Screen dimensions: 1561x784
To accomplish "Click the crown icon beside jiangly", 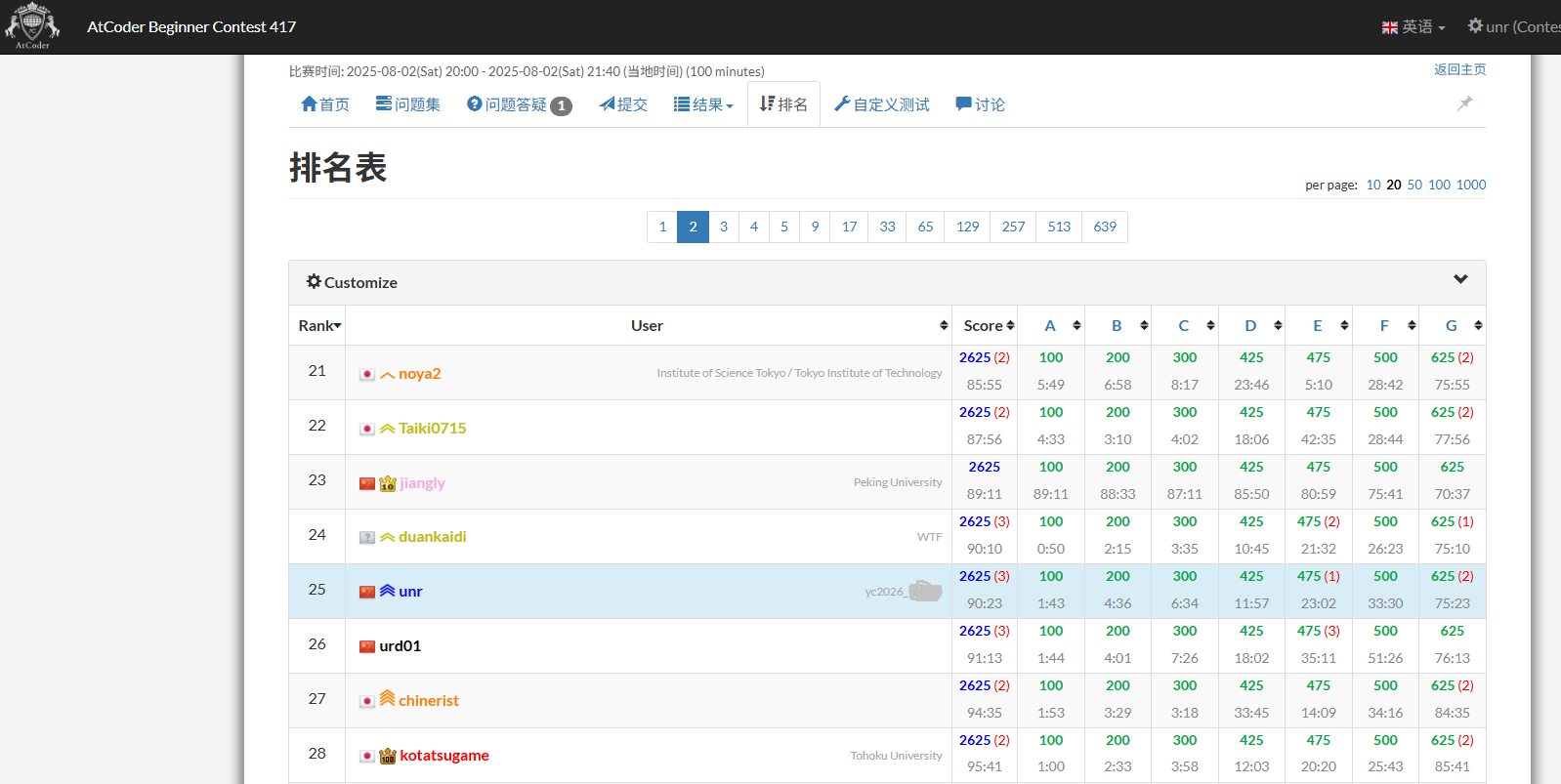I will [388, 483].
